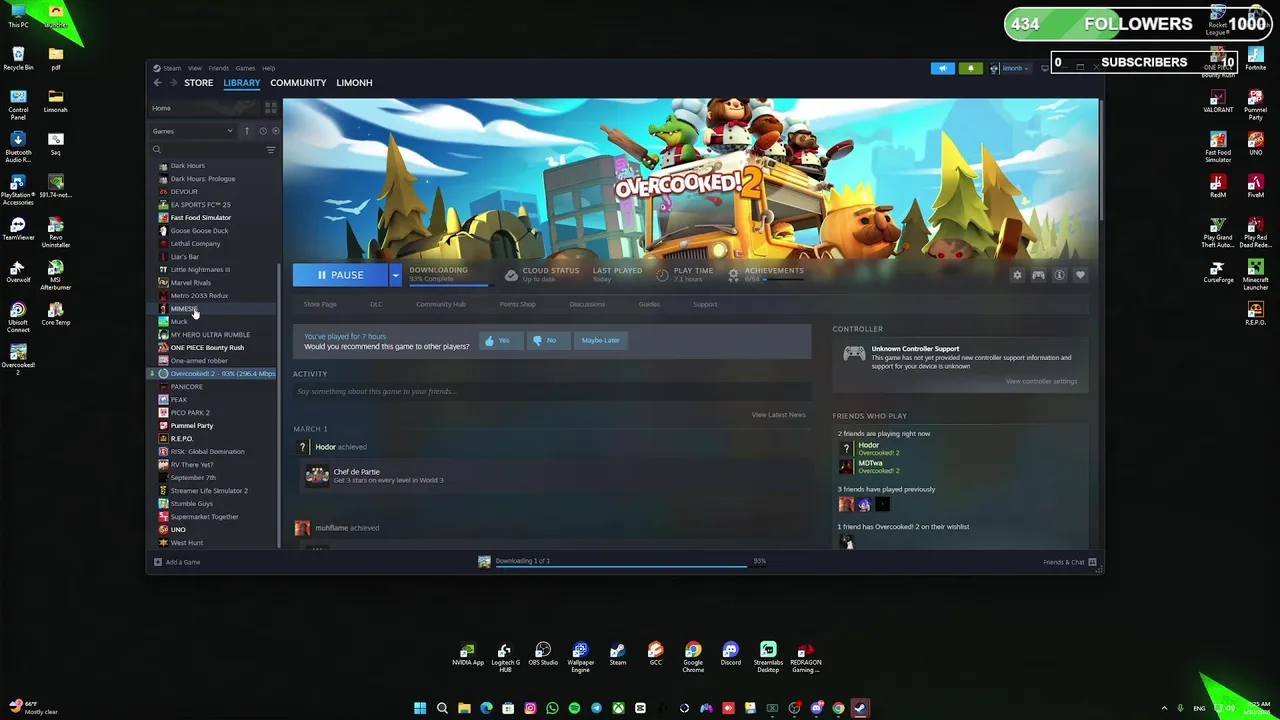Screen dimensions: 1280x720
Task: Open Discord desktop shortcut
Action: pyautogui.click(x=730, y=656)
